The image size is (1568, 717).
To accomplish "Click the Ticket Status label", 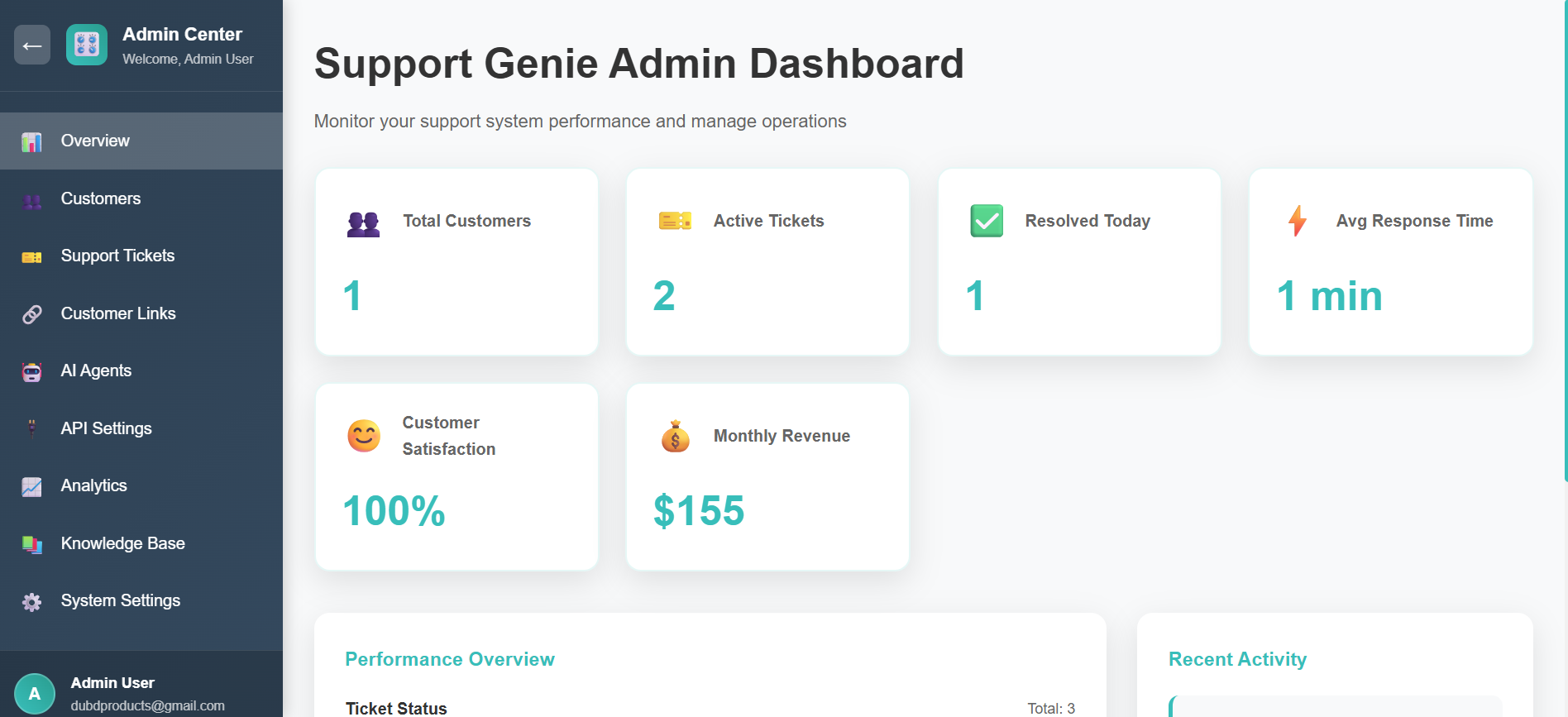I will click(396, 709).
